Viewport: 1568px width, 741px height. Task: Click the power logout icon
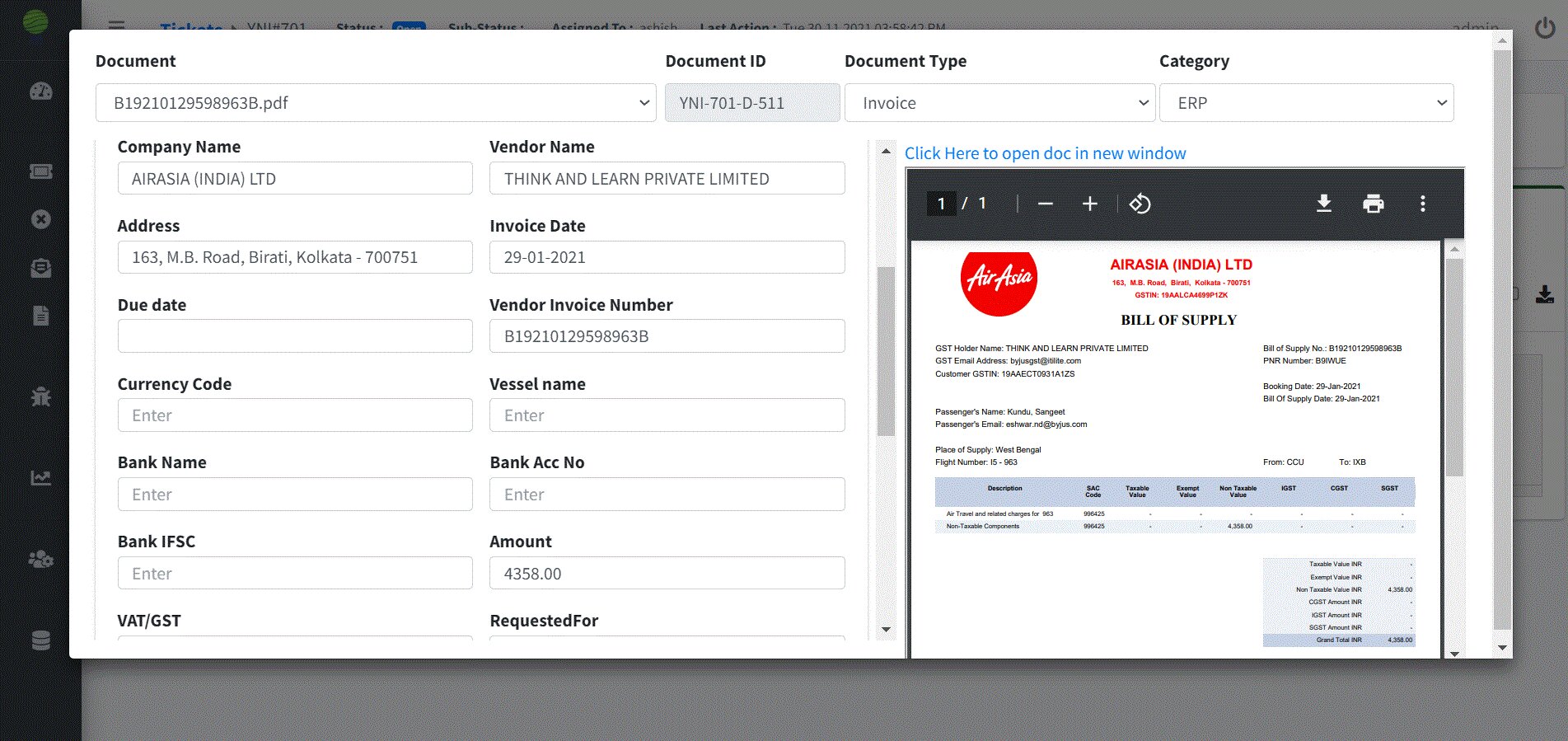1544,28
